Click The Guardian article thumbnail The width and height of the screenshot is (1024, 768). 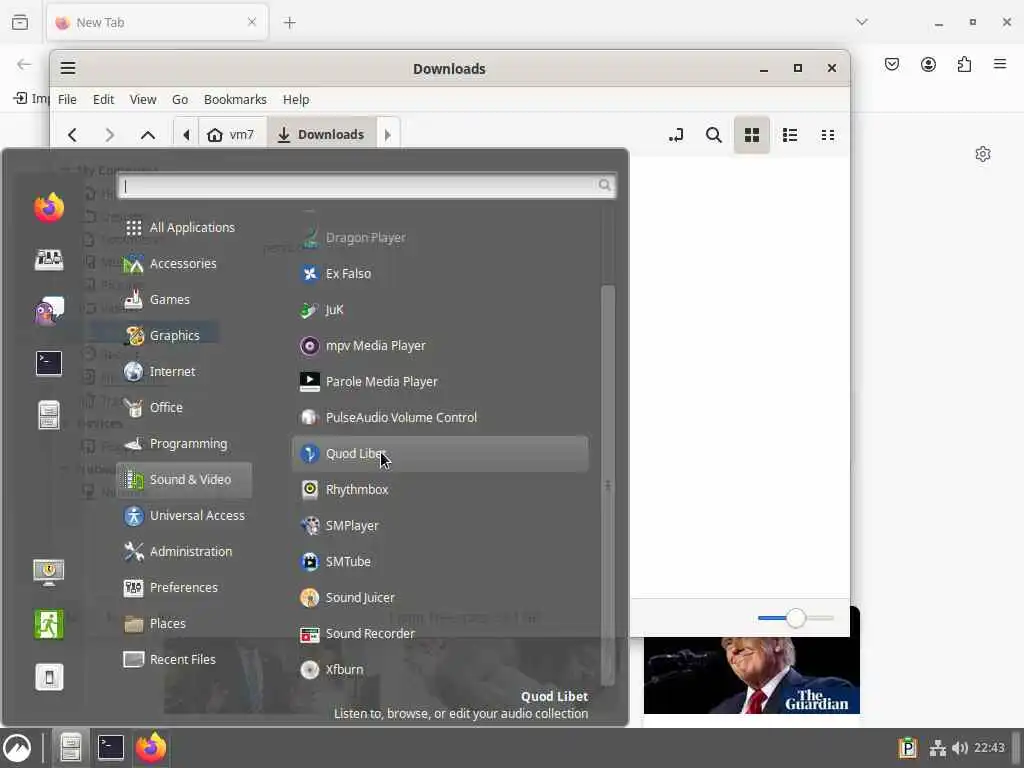[x=751, y=675]
